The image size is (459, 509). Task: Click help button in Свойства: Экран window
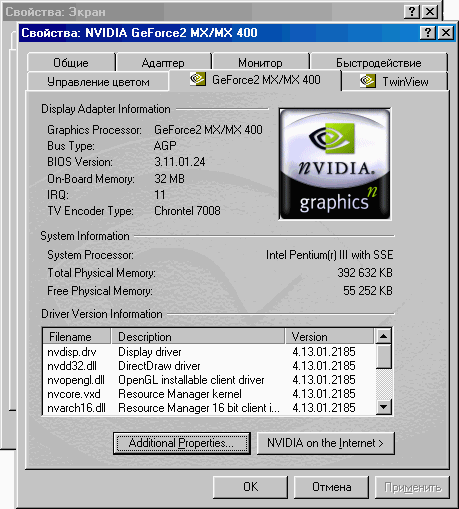[412, 12]
